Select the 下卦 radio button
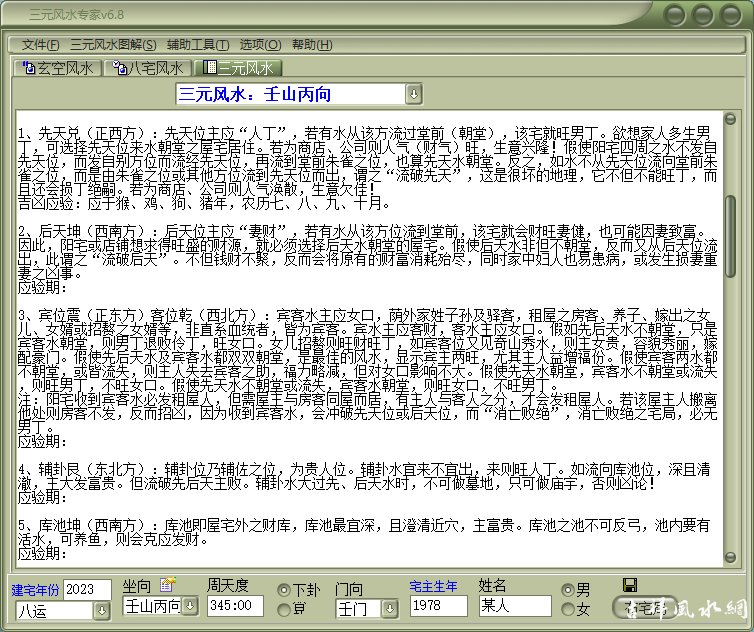The image size is (754, 632). point(284,590)
